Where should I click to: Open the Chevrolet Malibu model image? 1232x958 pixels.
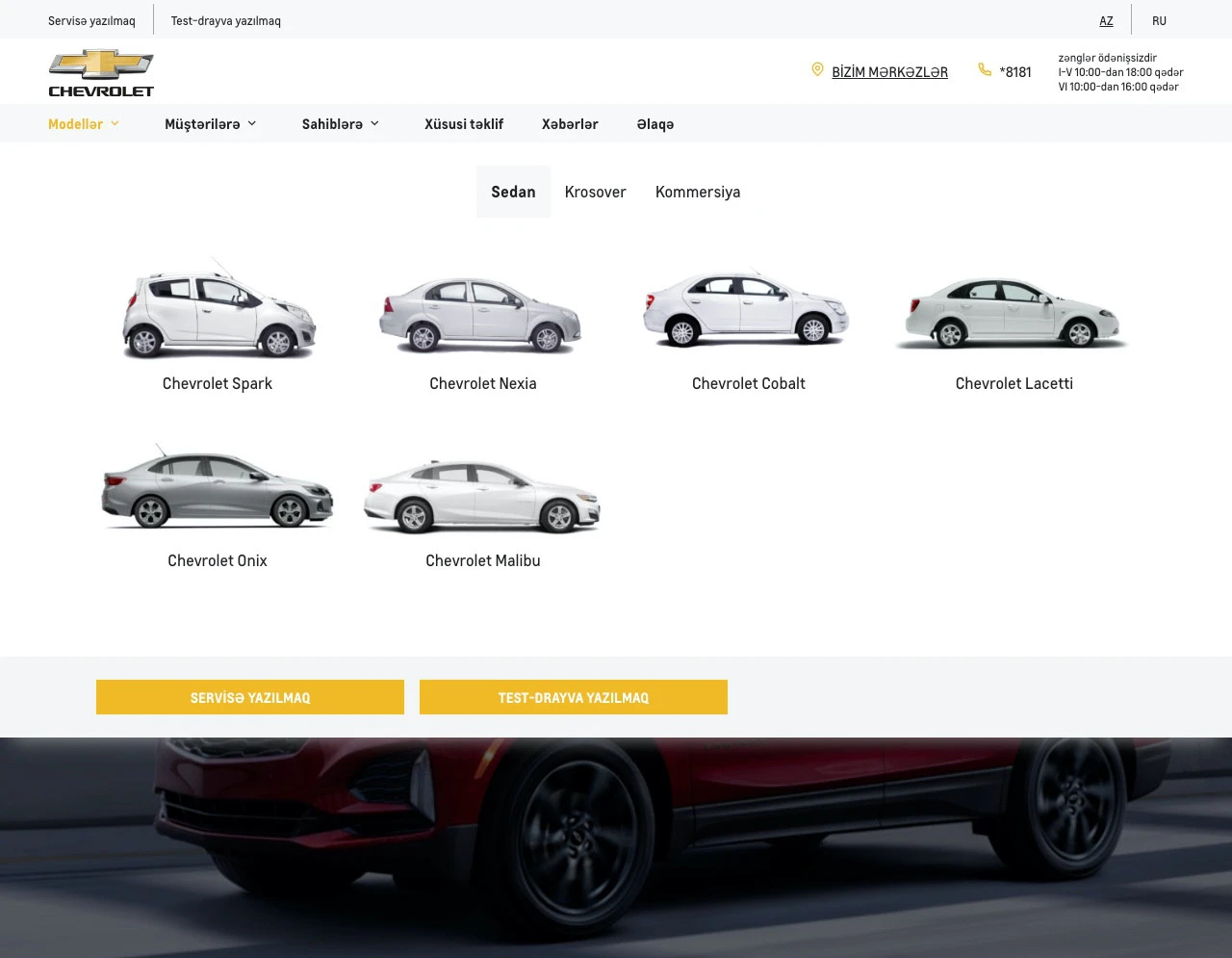[x=482, y=491]
